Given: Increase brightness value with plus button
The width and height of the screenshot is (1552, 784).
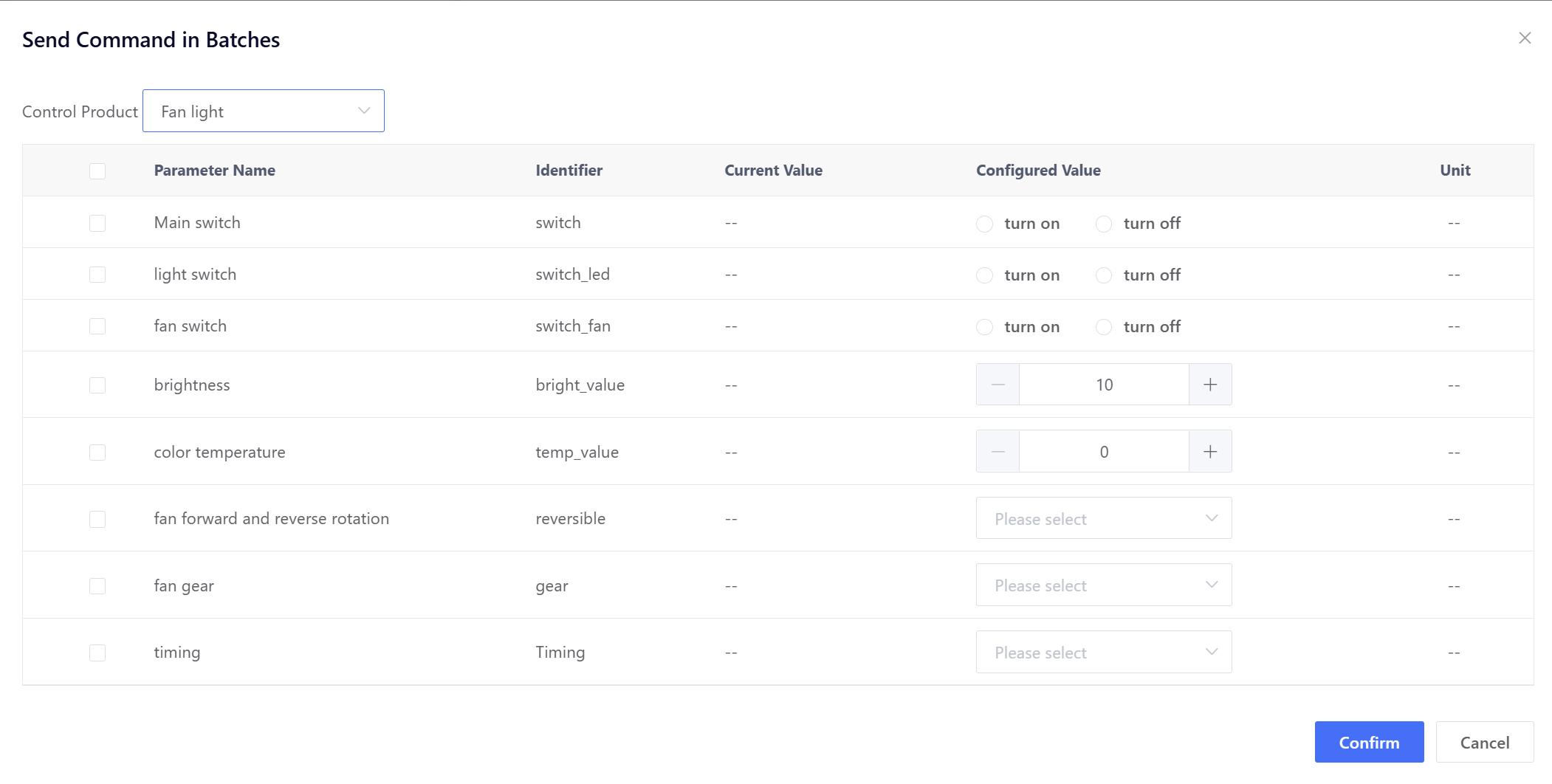Looking at the screenshot, I should coord(1210,385).
